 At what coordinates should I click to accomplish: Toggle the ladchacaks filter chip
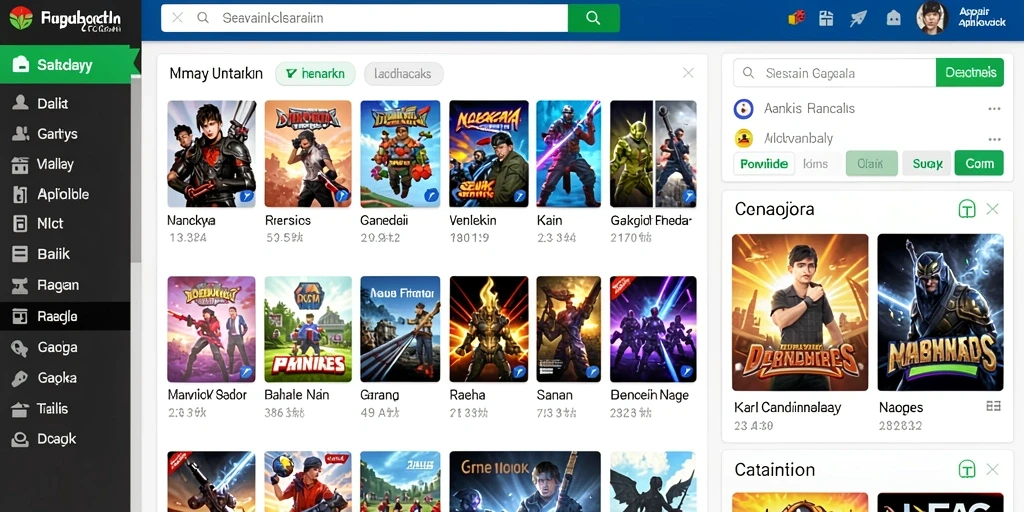404,74
